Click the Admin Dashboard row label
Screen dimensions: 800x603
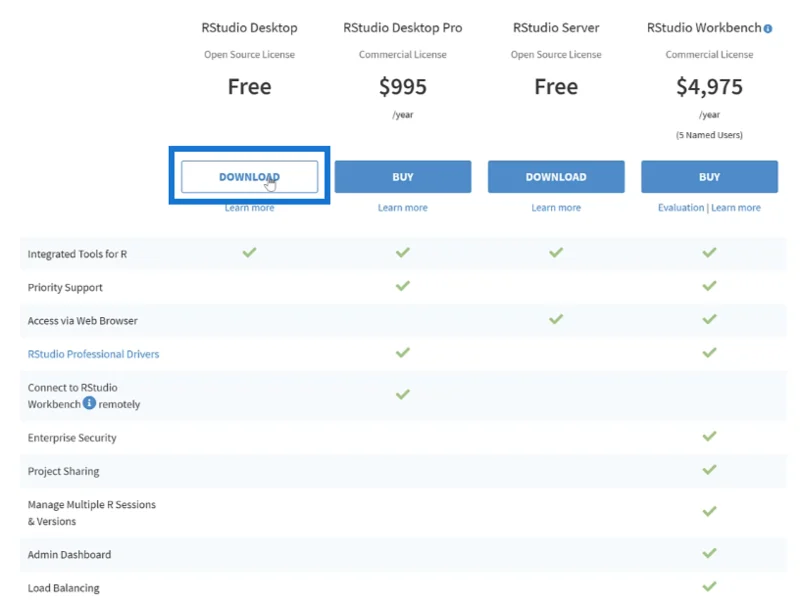coord(69,555)
